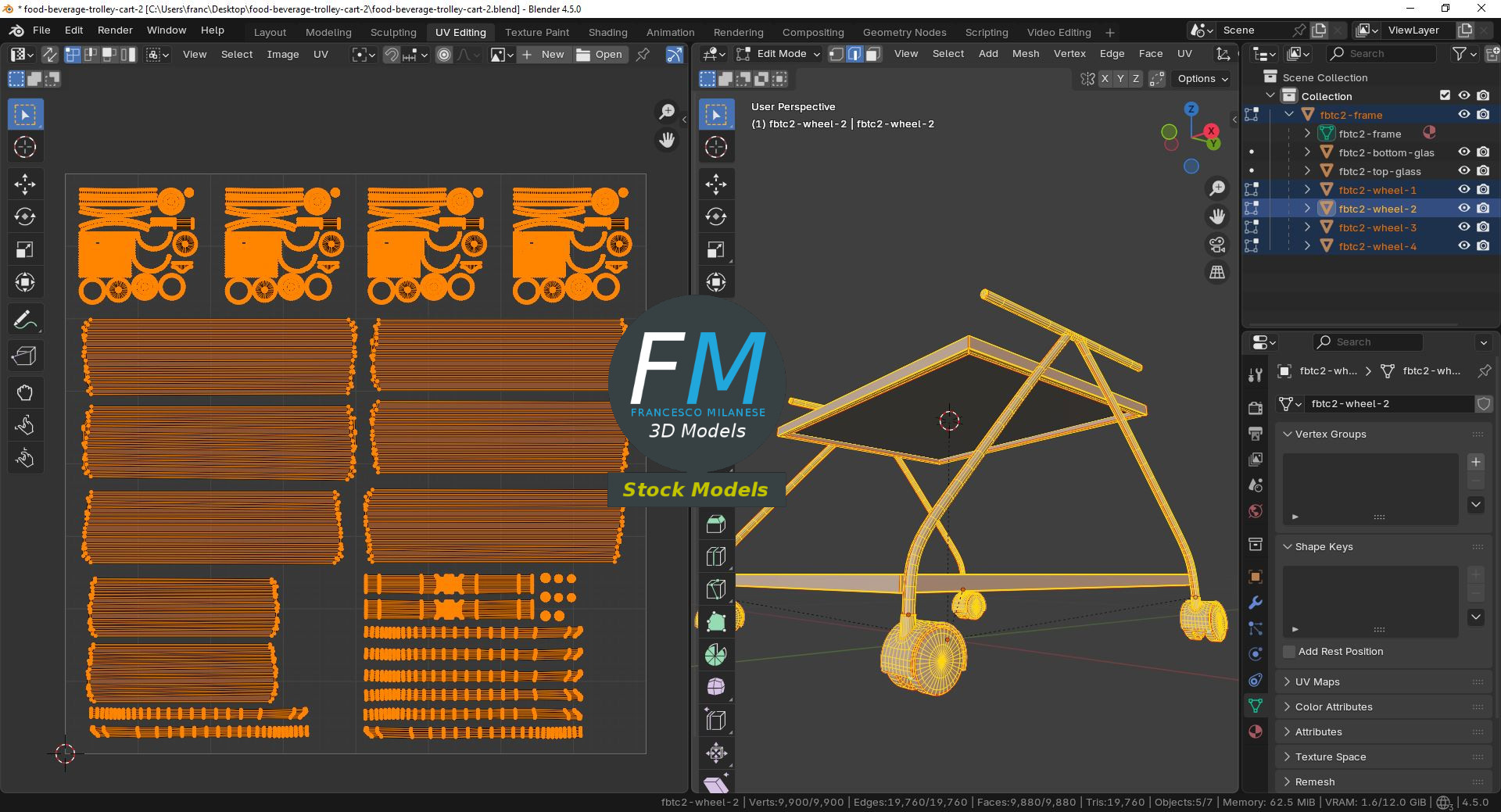This screenshot has height=812, width=1501.
Task: Open the Render menu
Action: (115, 30)
